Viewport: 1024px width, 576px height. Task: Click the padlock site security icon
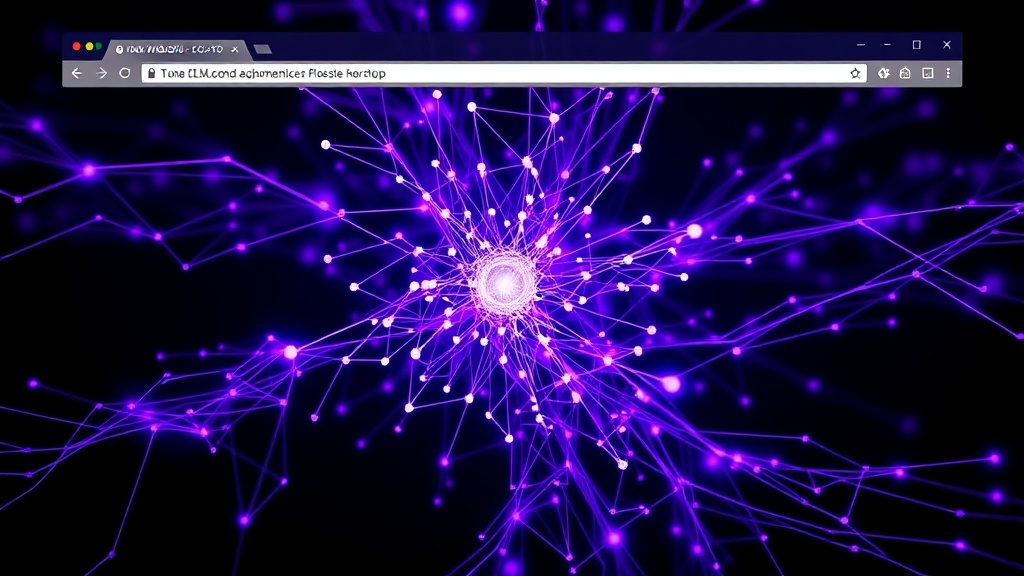click(x=152, y=73)
